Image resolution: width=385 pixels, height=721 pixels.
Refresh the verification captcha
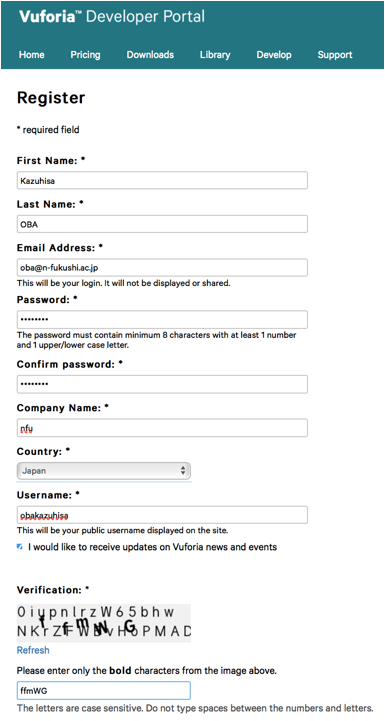[33, 650]
